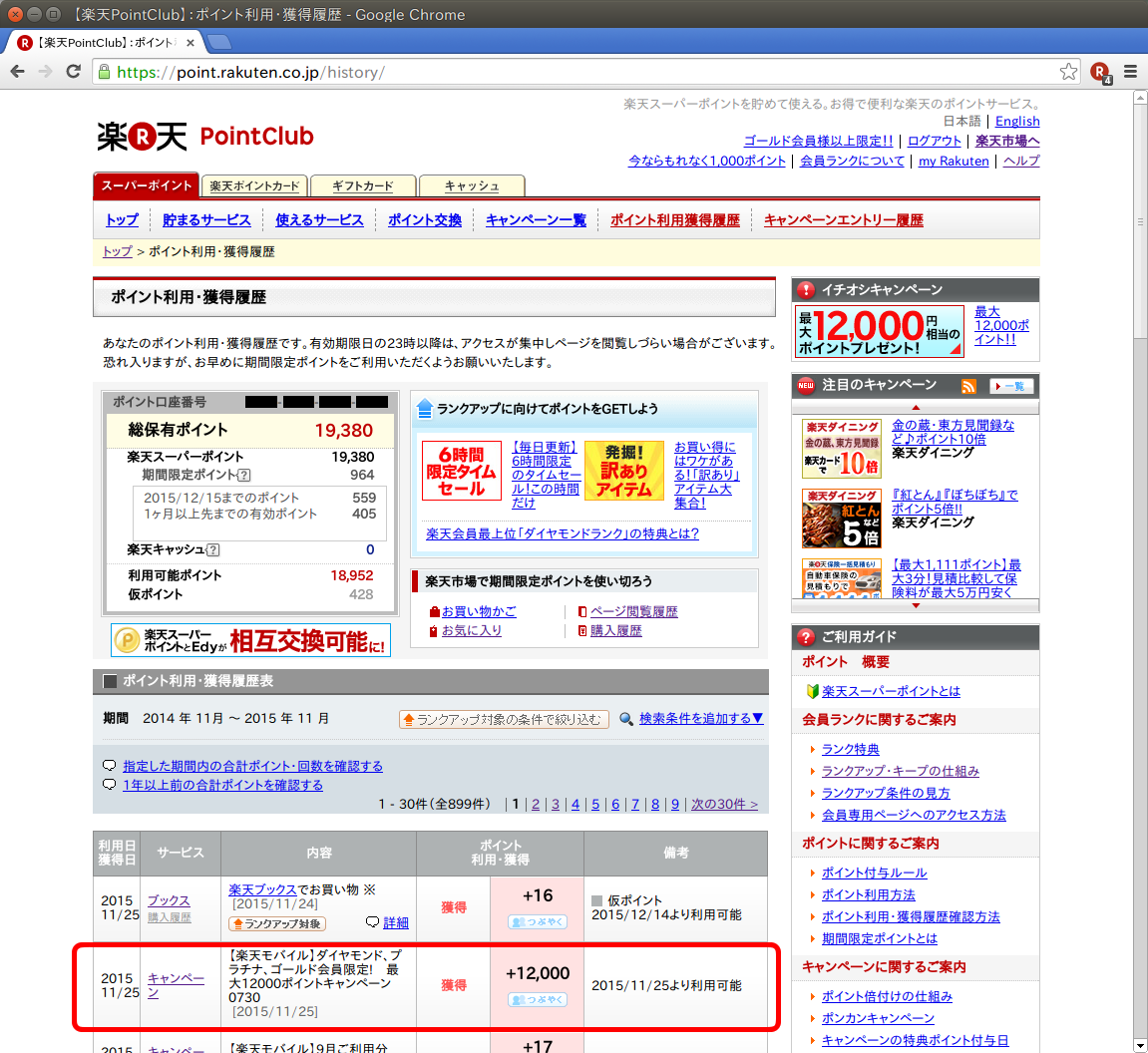The width and height of the screenshot is (1148, 1053).
Task: Click the 一覧 button in 注目のキャンペーン
Action: pos(1011,386)
